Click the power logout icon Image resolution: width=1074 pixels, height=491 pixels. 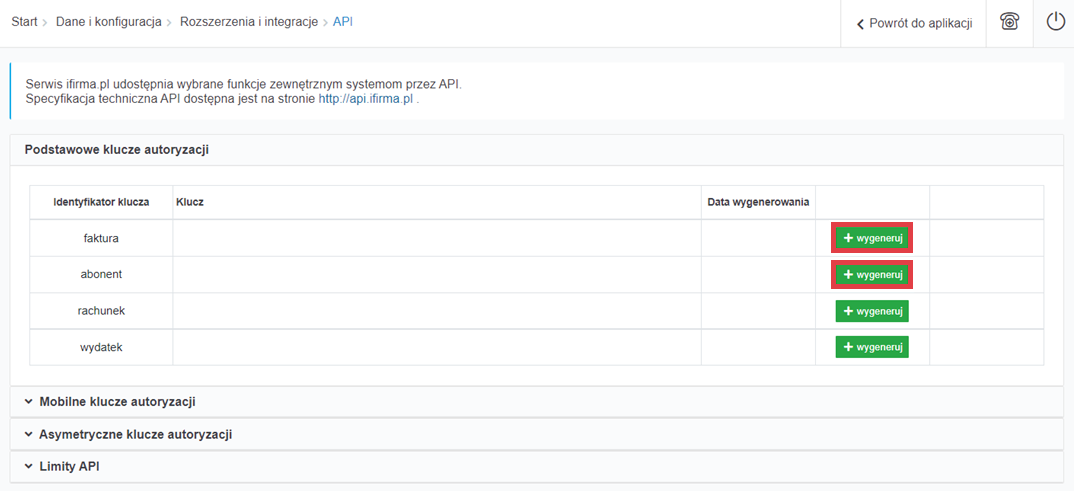(x=1055, y=22)
